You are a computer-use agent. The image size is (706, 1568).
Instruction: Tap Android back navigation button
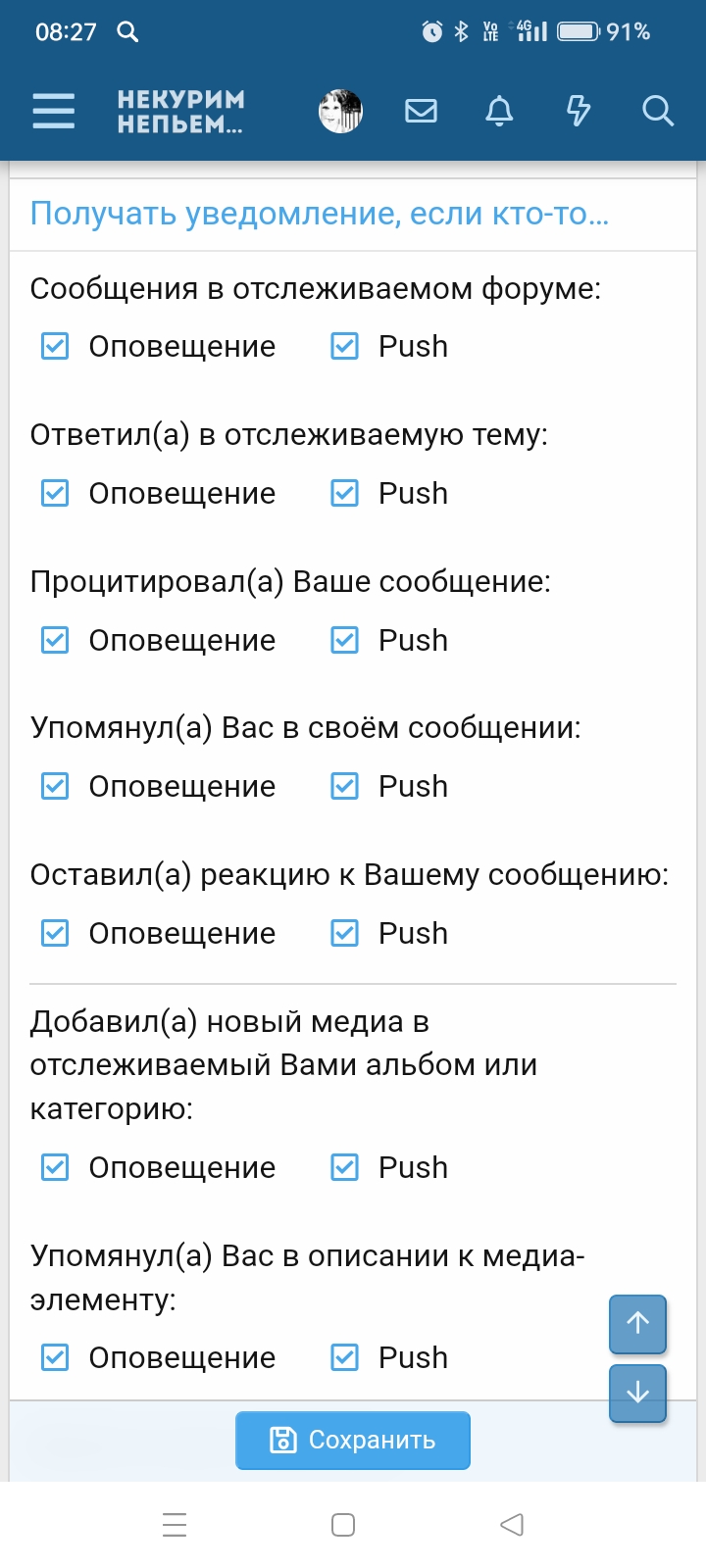pos(512,1525)
